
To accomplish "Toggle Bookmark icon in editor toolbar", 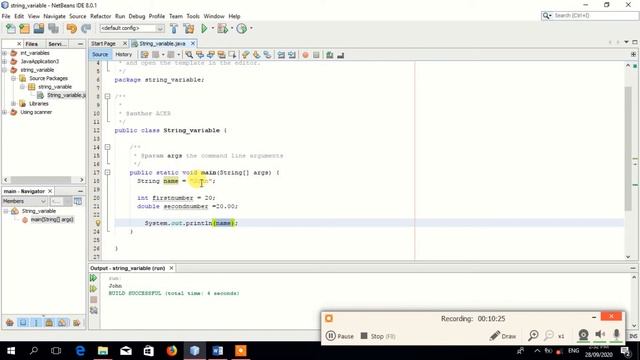I will click(267, 55).
